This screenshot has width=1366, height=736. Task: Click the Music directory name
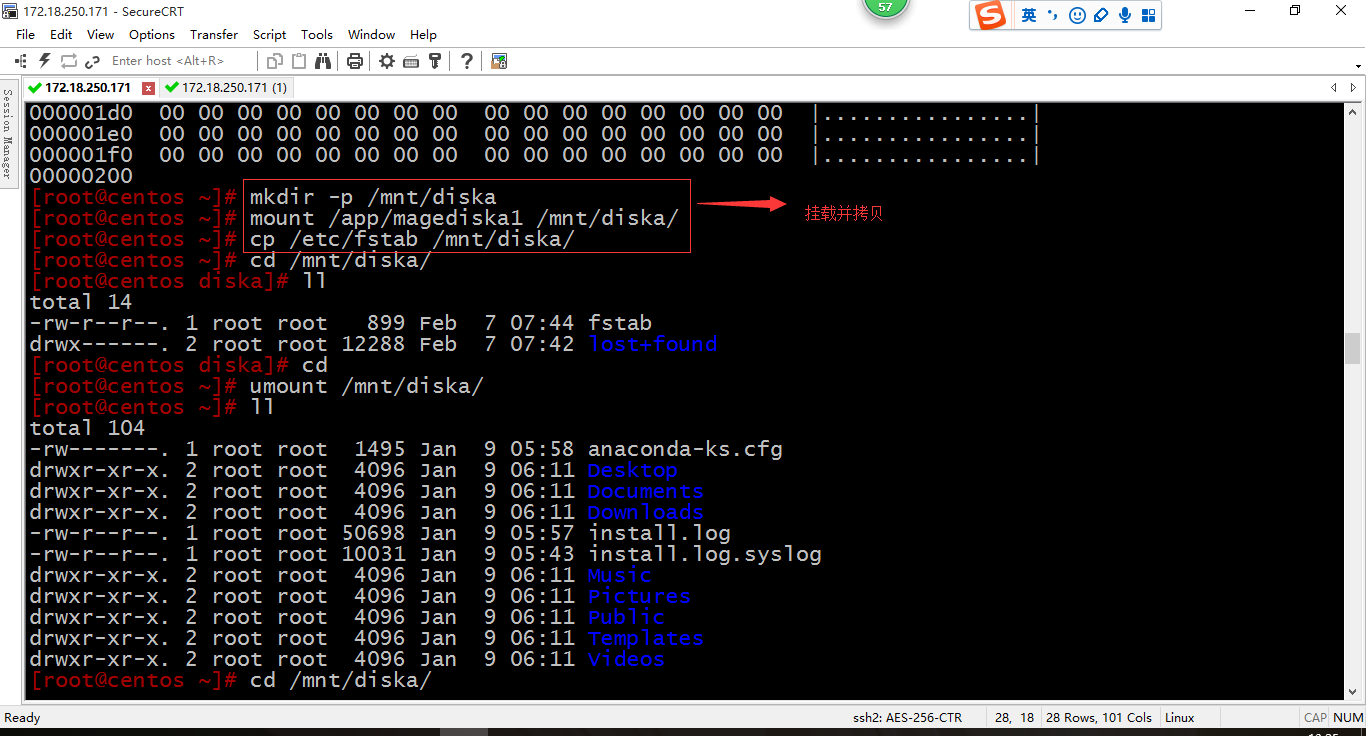pos(619,575)
